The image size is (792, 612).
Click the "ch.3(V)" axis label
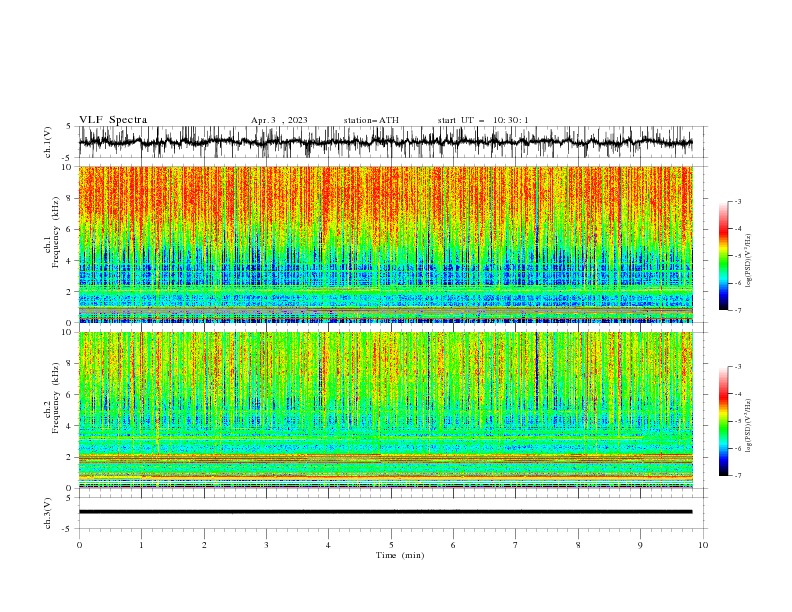pyautogui.click(x=48, y=513)
